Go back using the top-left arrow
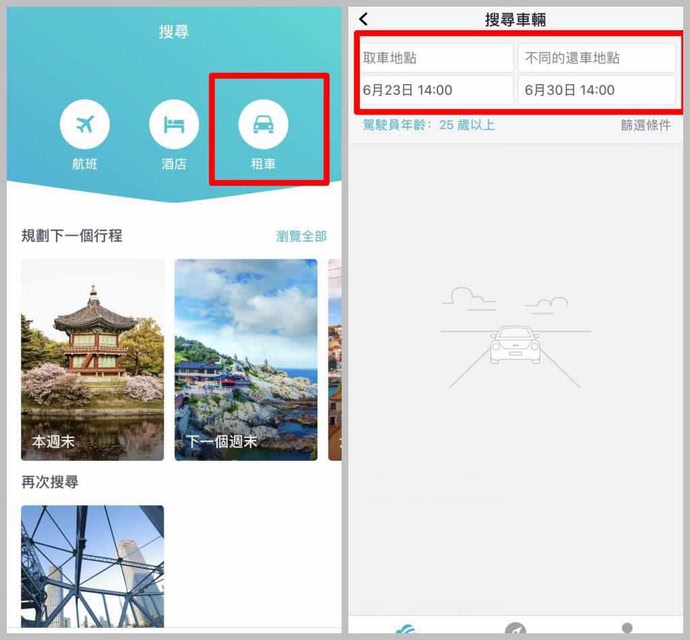Screen dimensions: 690x640 tap(363, 19)
